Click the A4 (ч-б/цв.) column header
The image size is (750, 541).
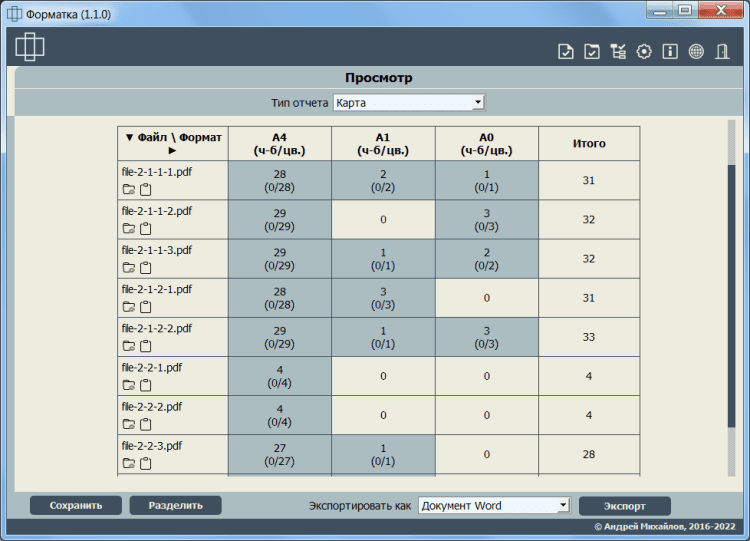tap(280, 144)
